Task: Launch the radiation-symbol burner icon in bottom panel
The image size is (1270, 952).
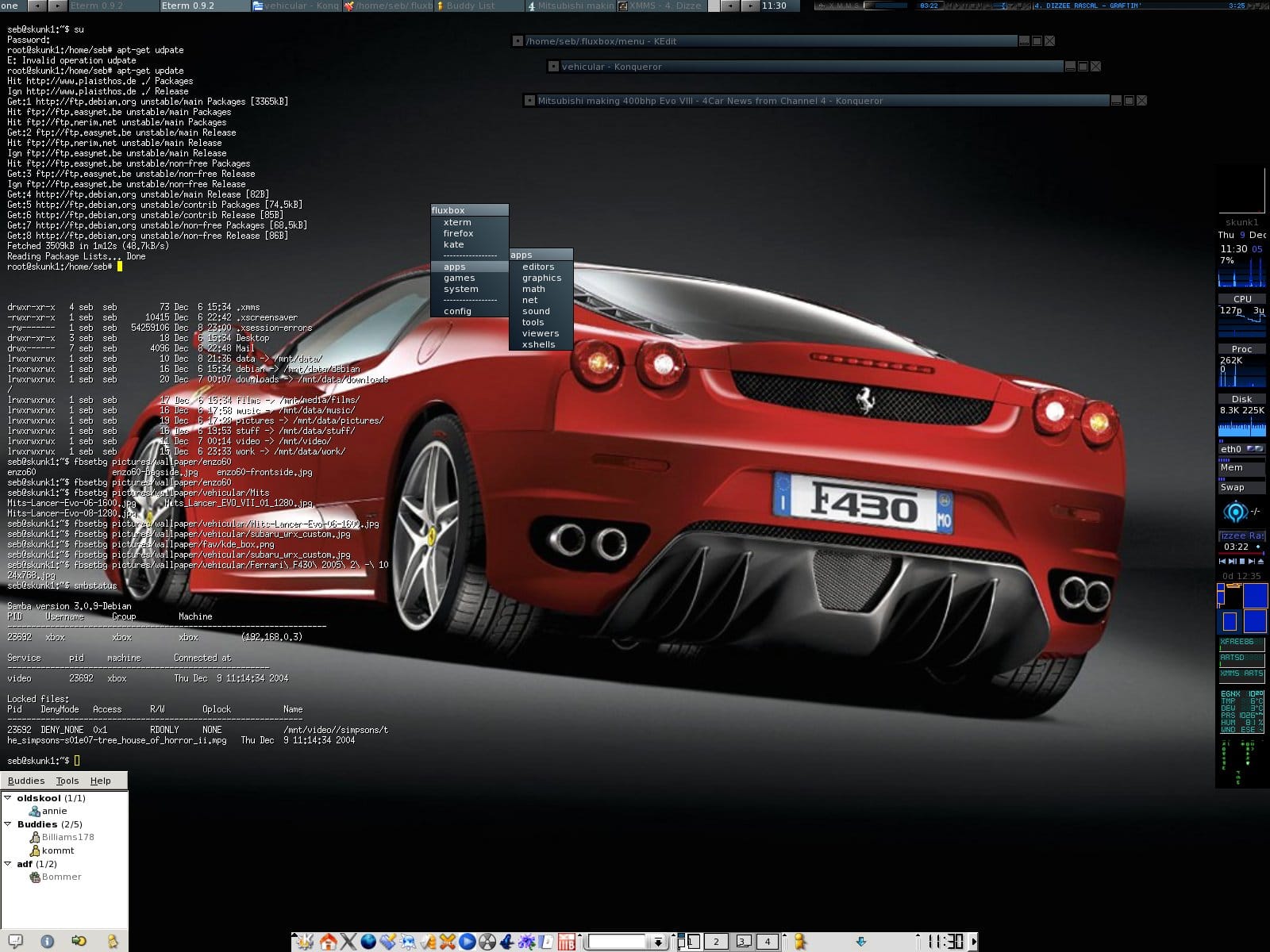Action: coord(487,942)
